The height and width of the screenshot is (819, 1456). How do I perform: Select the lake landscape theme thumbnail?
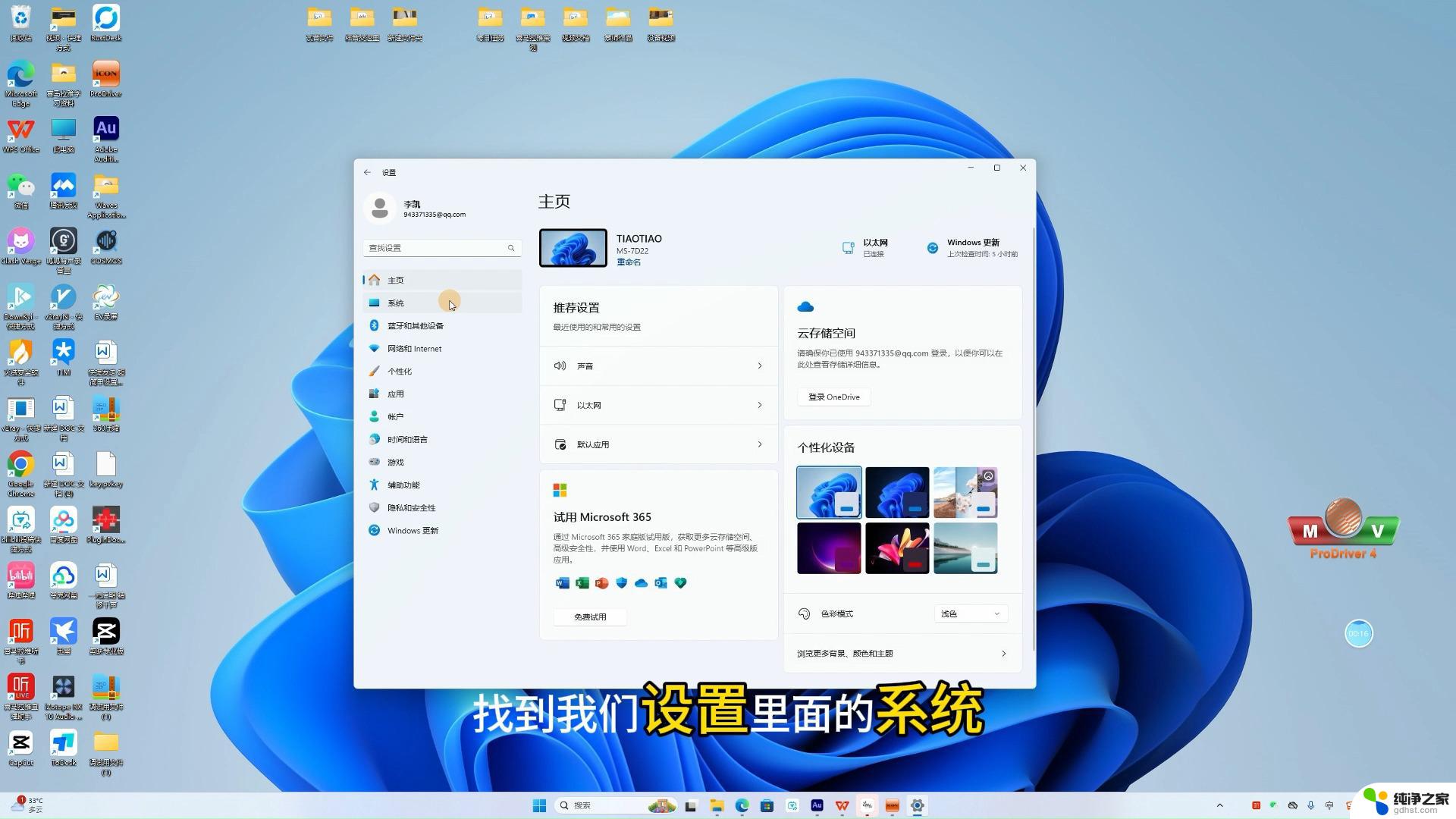pos(965,548)
